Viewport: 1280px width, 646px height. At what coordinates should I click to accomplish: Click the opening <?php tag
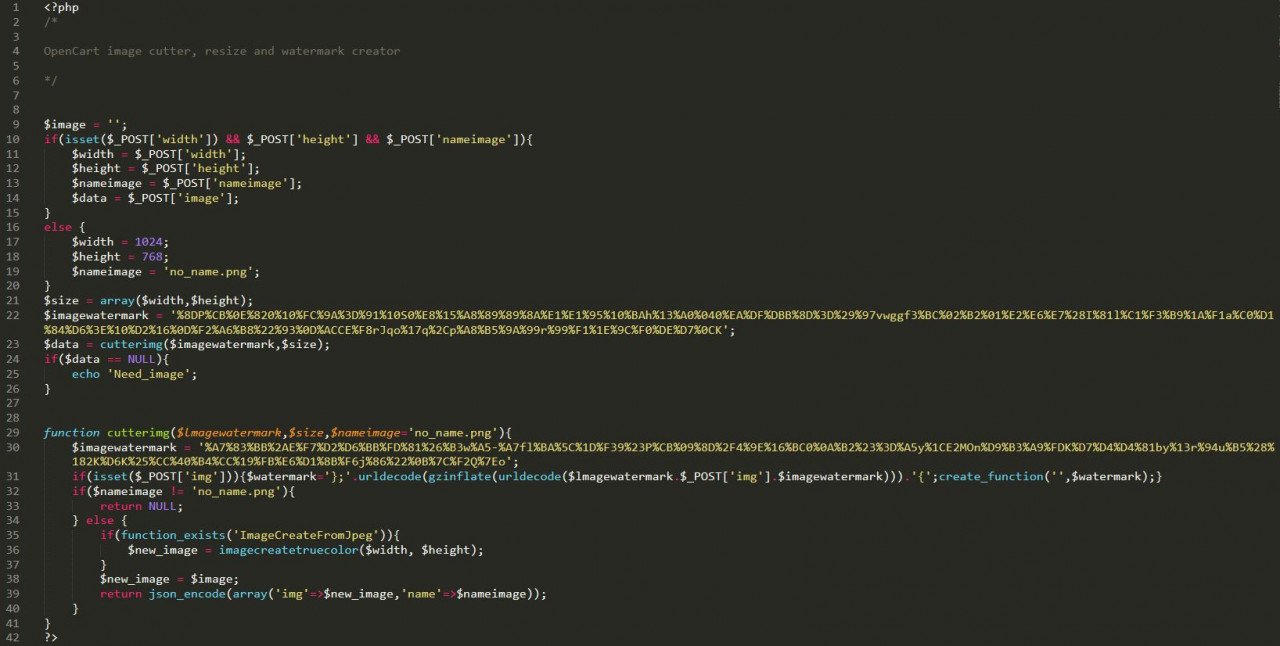click(60, 7)
